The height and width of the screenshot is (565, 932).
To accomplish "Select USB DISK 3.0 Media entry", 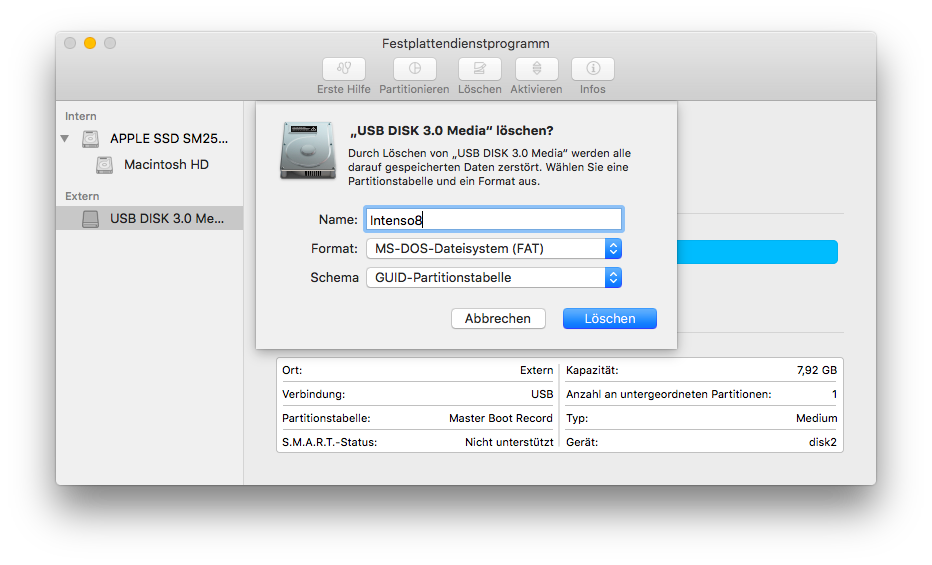I will (166, 218).
